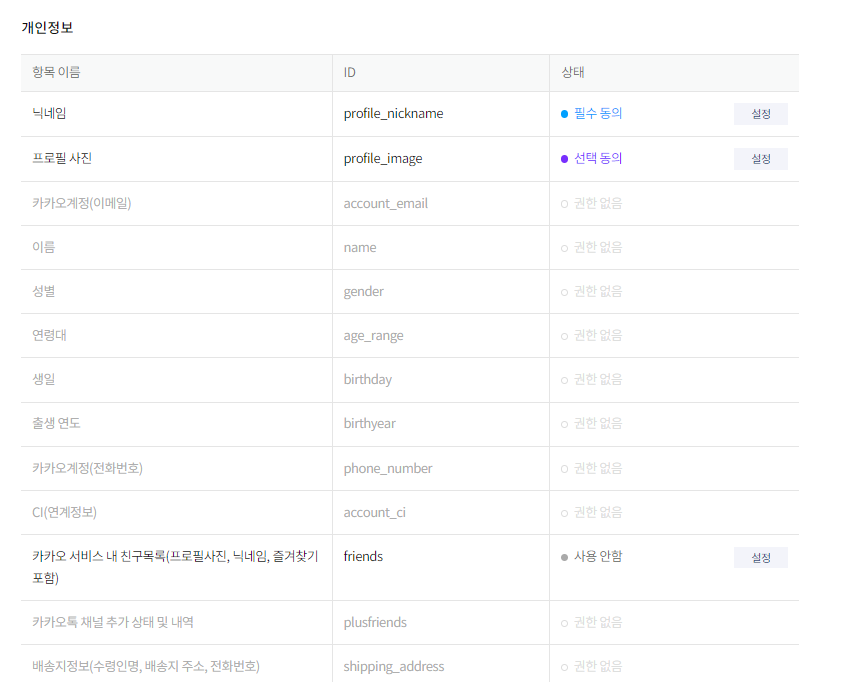Click the 항목 이름 column header
Viewport: 841px width, 682px height.
(56, 72)
